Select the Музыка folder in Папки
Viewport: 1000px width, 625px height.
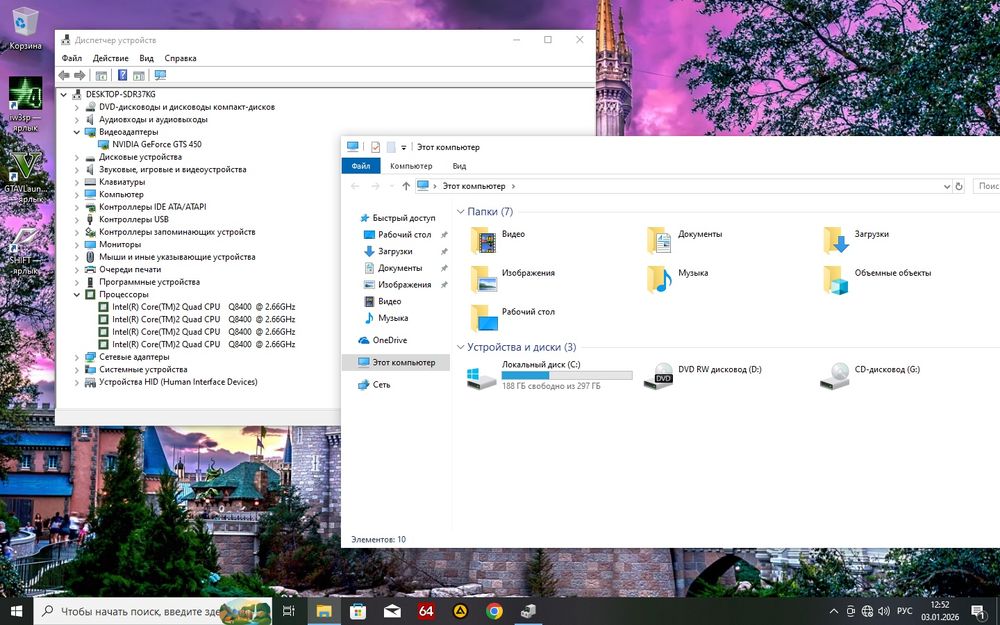pyautogui.click(x=678, y=279)
